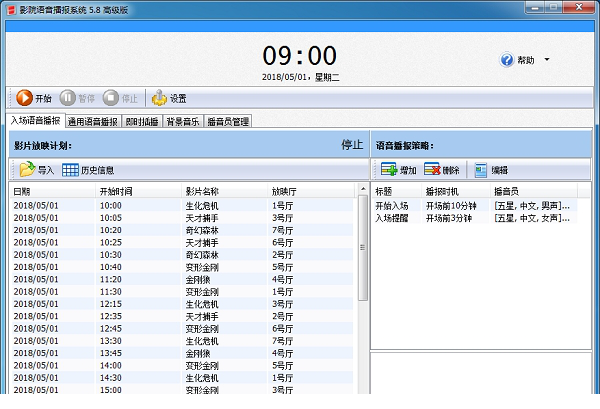This screenshot has width=600, height=409.
Task: Expand the 帮助 dropdown arrow
Action: coord(547,60)
